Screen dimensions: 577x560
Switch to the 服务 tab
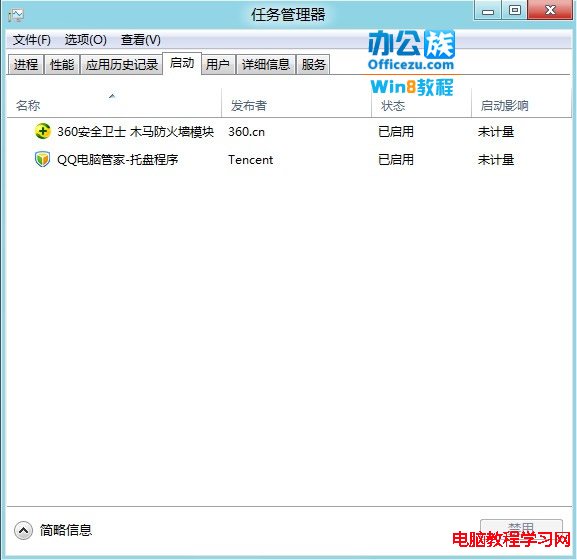tap(314, 65)
